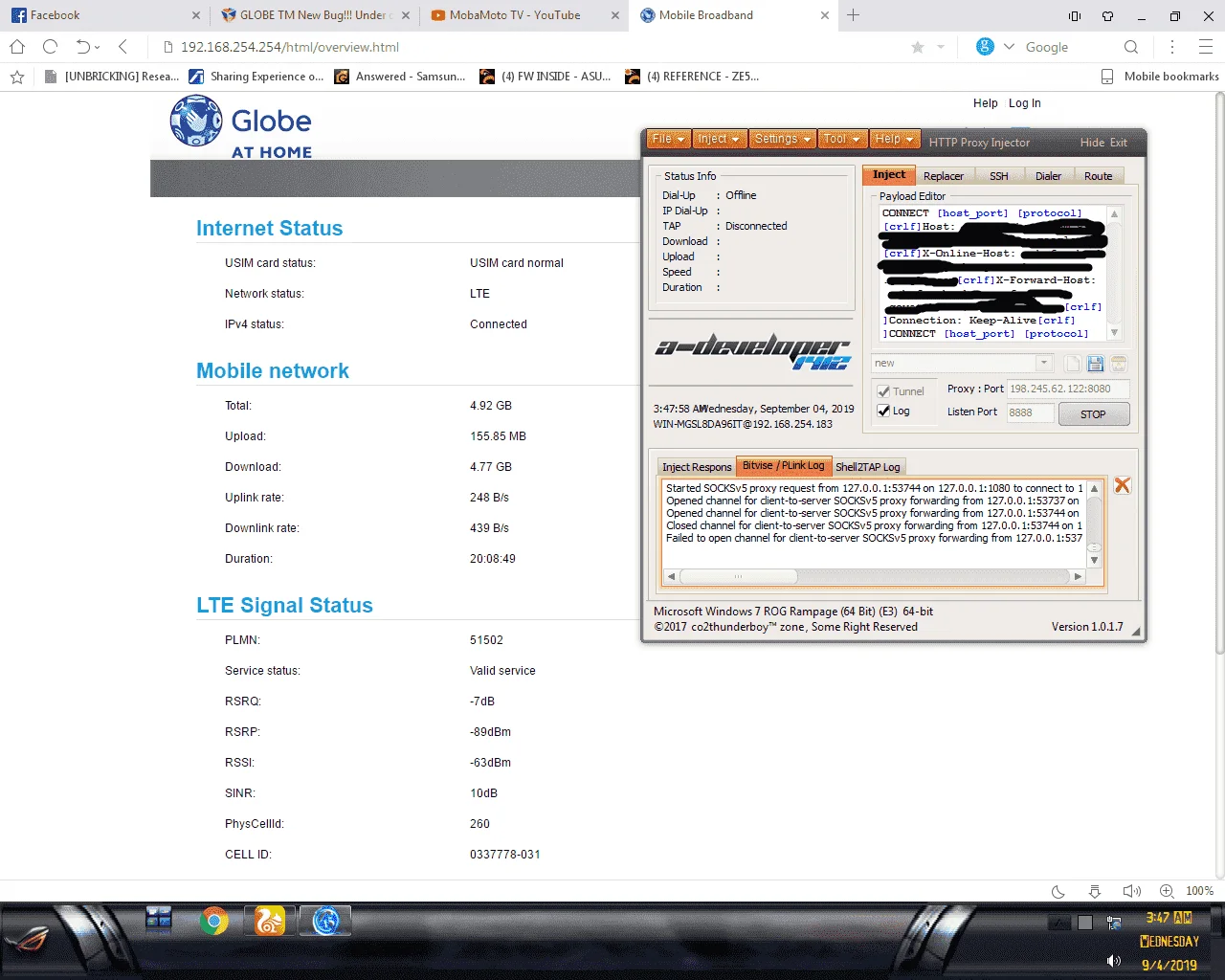Click the ROG start button
1225x980 pixels.
[x=29, y=941]
